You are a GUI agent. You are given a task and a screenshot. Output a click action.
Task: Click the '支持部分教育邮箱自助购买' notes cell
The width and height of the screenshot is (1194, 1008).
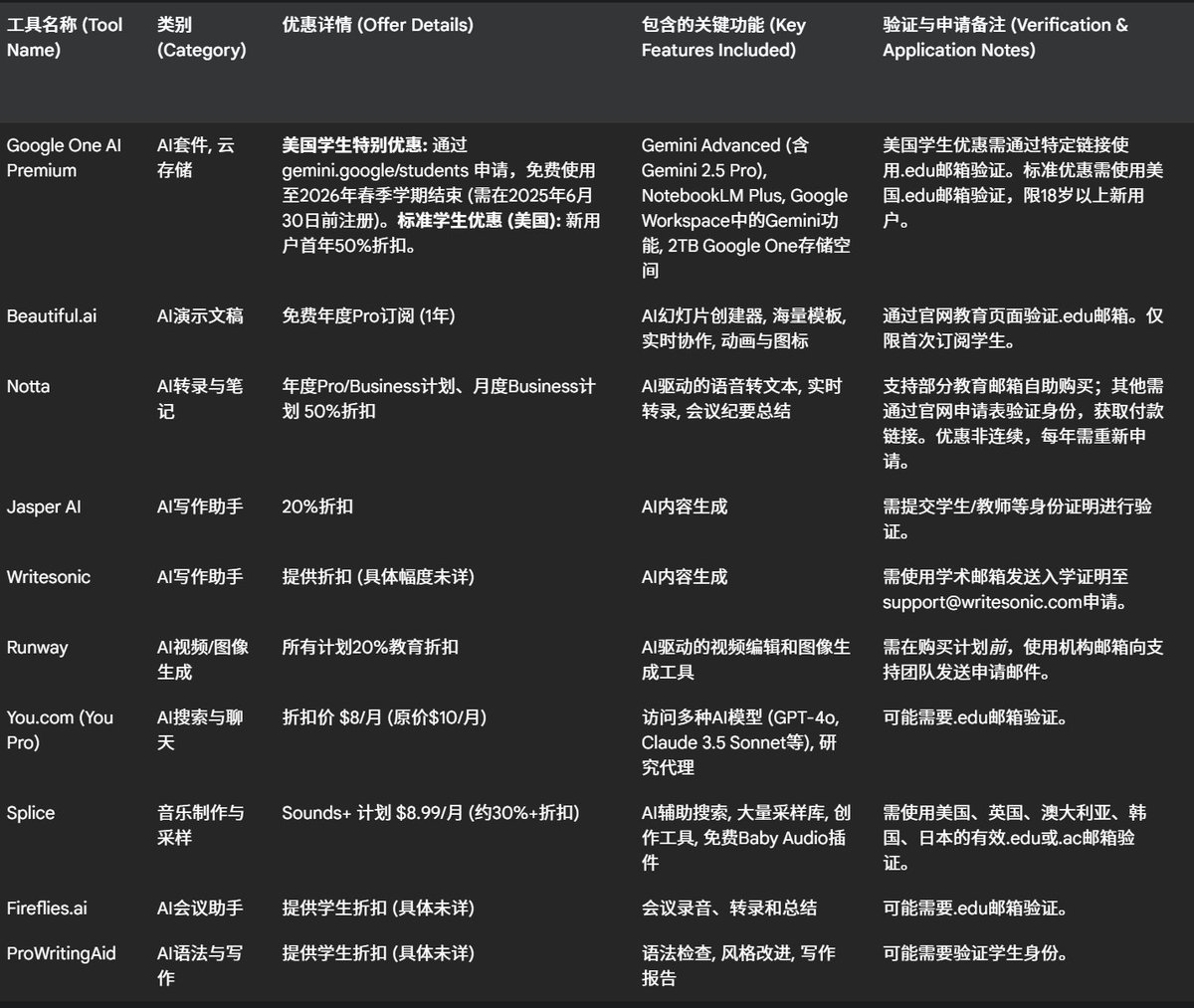click(1023, 423)
